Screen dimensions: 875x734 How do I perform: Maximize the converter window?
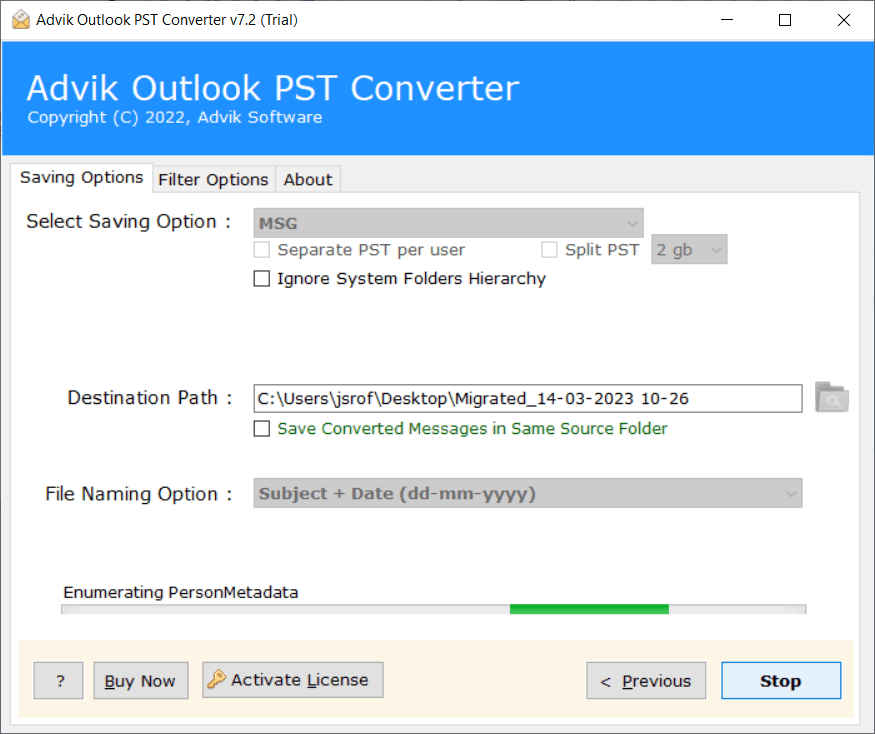pos(785,20)
